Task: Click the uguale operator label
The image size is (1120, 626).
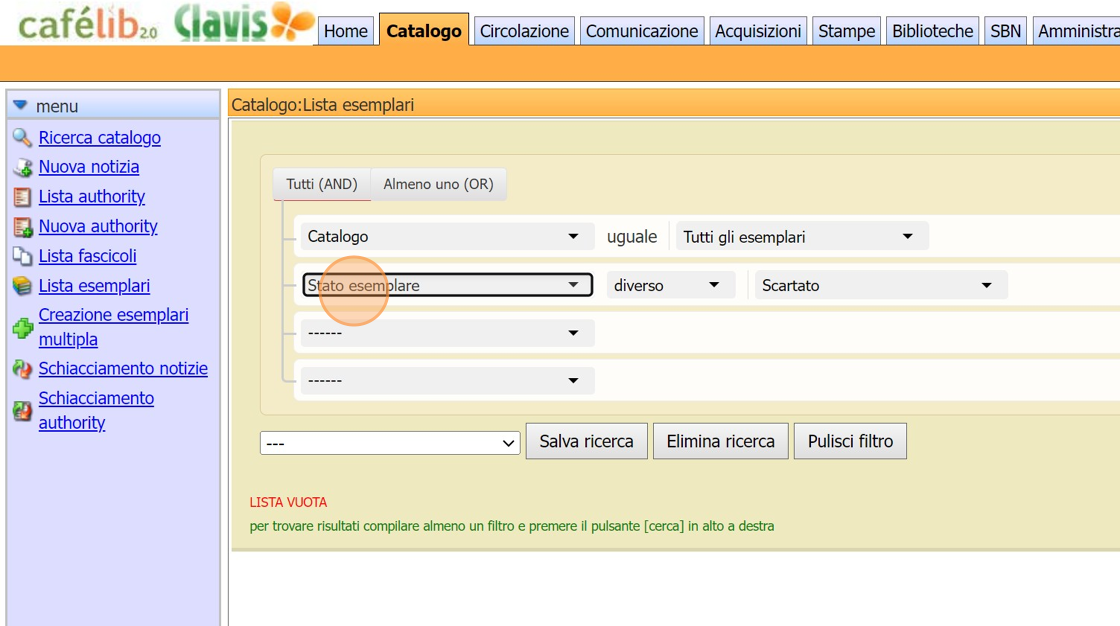Action: [x=631, y=237]
